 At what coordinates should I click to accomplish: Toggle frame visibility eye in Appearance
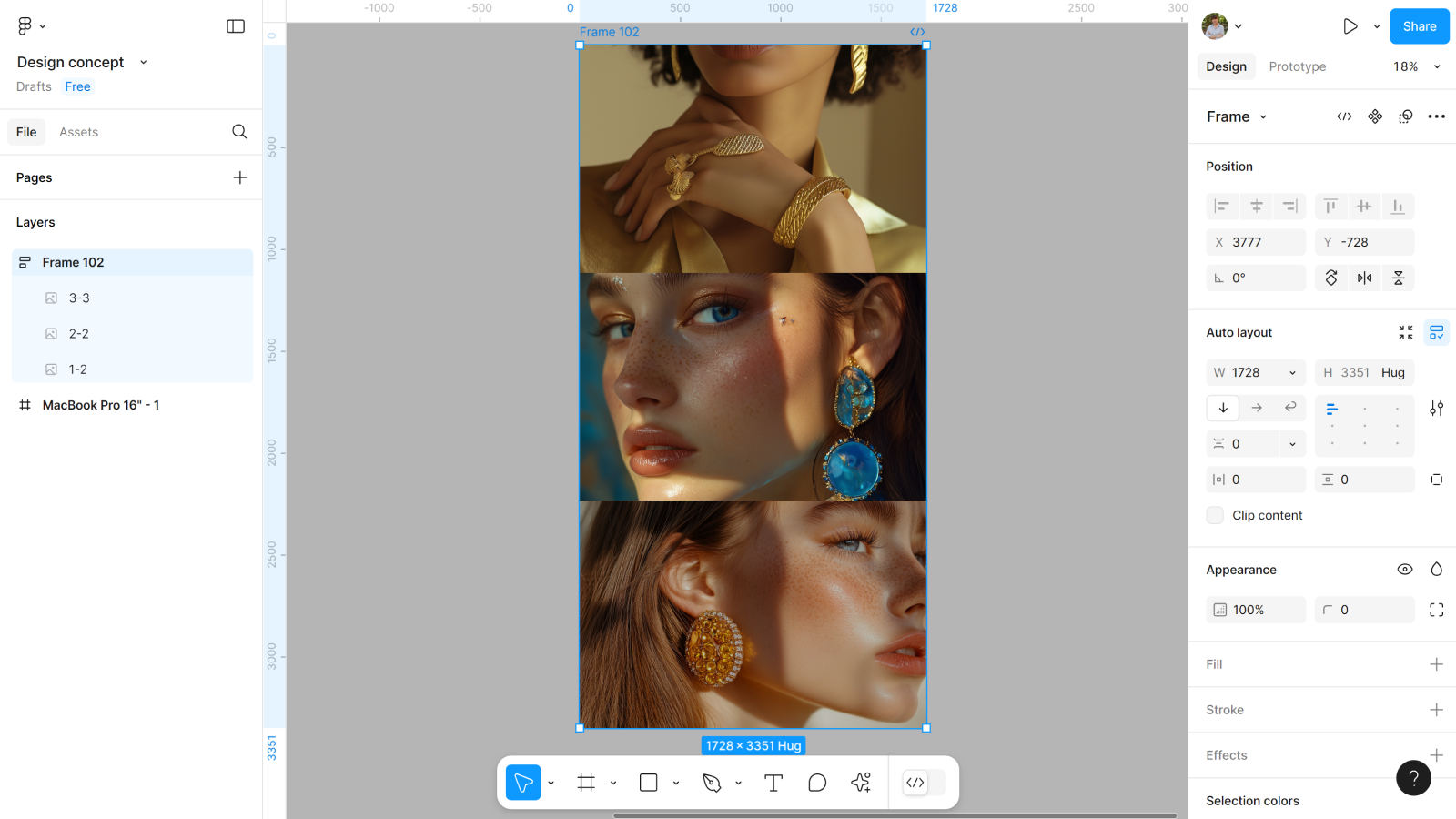pyautogui.click(x=1405, y=570)
